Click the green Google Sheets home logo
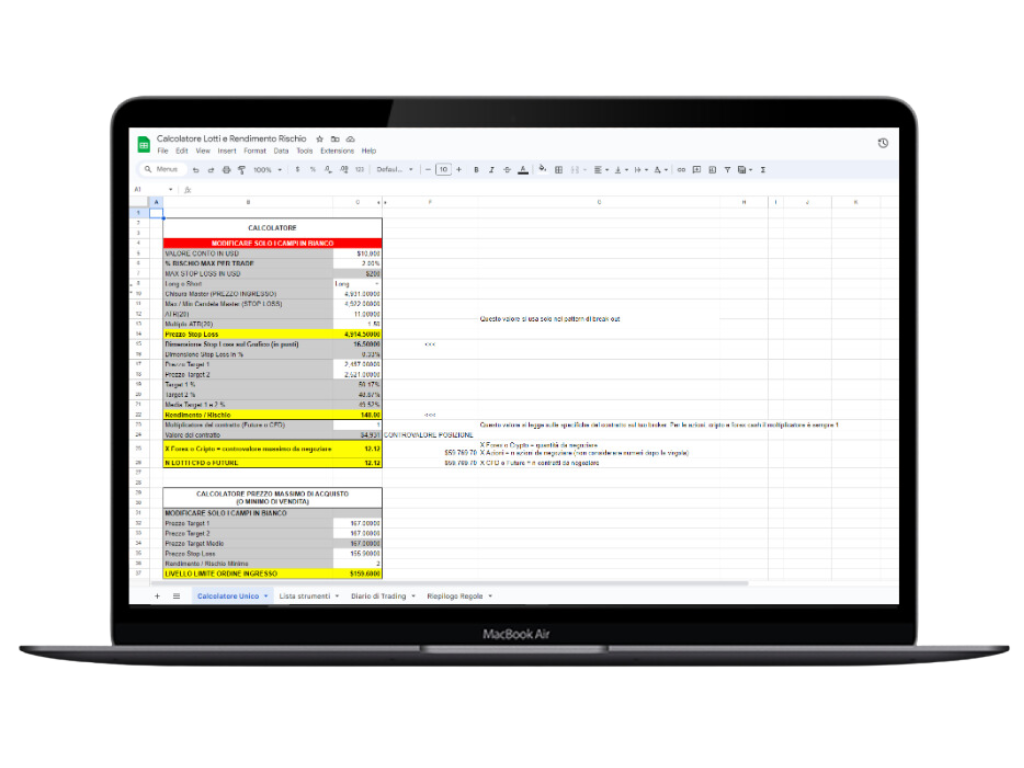This screenshot has height=768, width=1024. pyautogui.click(x=144, y=145)
